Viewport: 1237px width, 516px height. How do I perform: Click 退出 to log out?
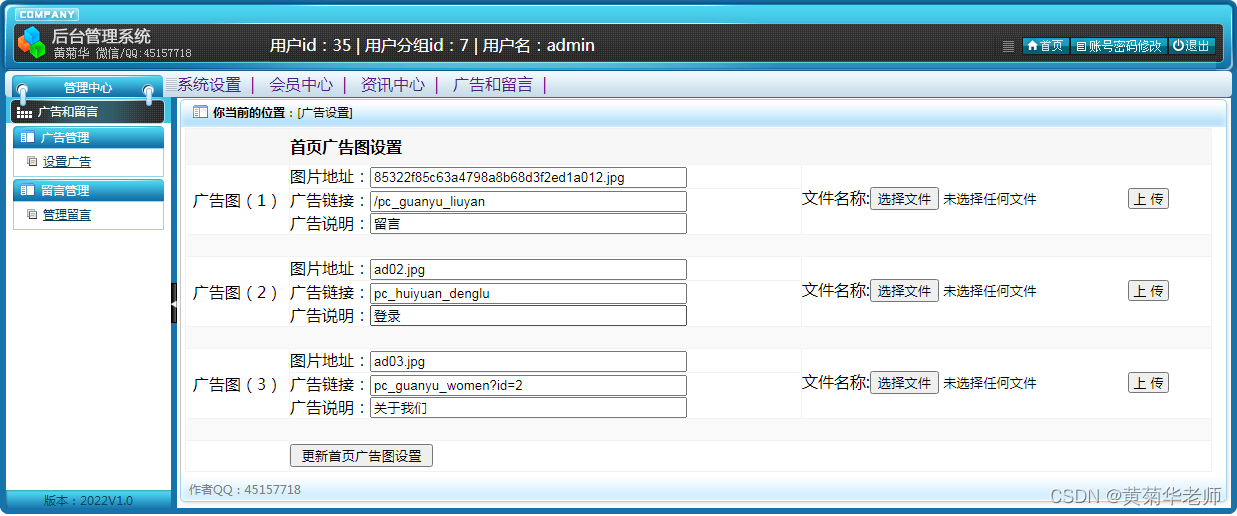[x=1192, y=46]
